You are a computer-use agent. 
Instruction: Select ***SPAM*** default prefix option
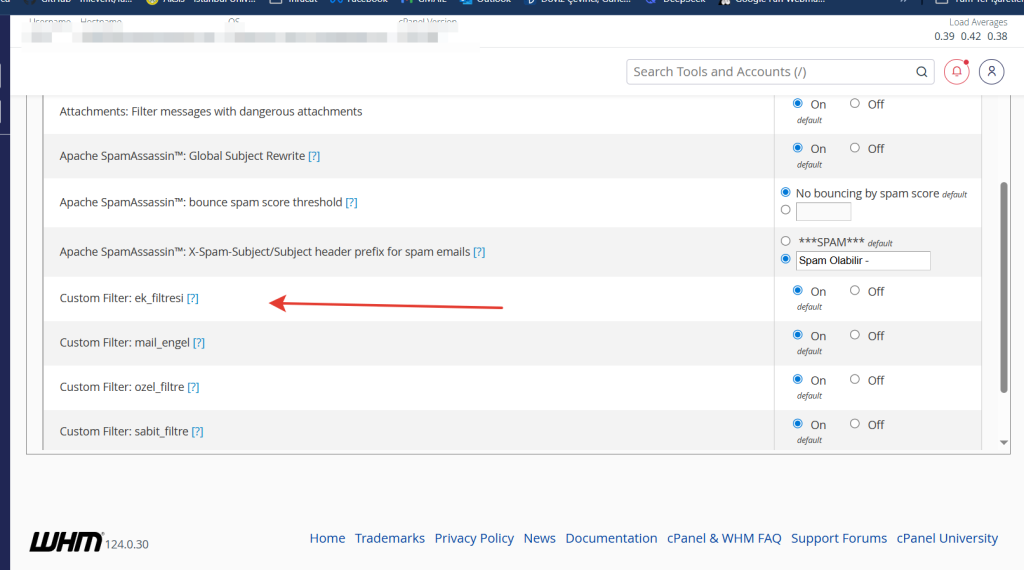click(786, 241)
